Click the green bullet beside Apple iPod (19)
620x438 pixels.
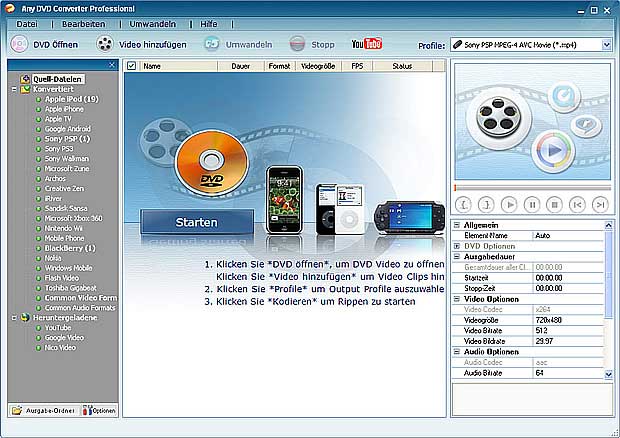[38, 99]
